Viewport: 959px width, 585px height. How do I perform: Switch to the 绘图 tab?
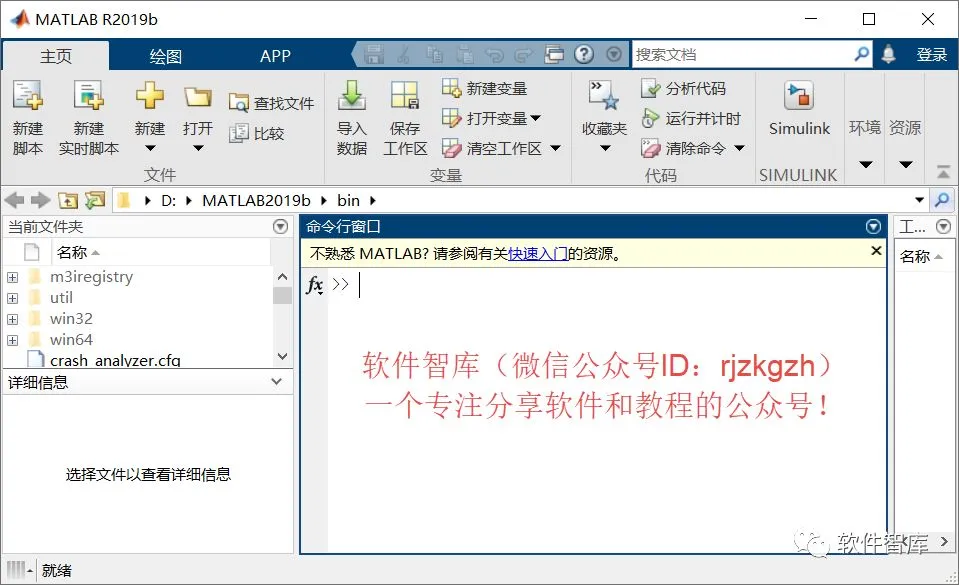166,56
